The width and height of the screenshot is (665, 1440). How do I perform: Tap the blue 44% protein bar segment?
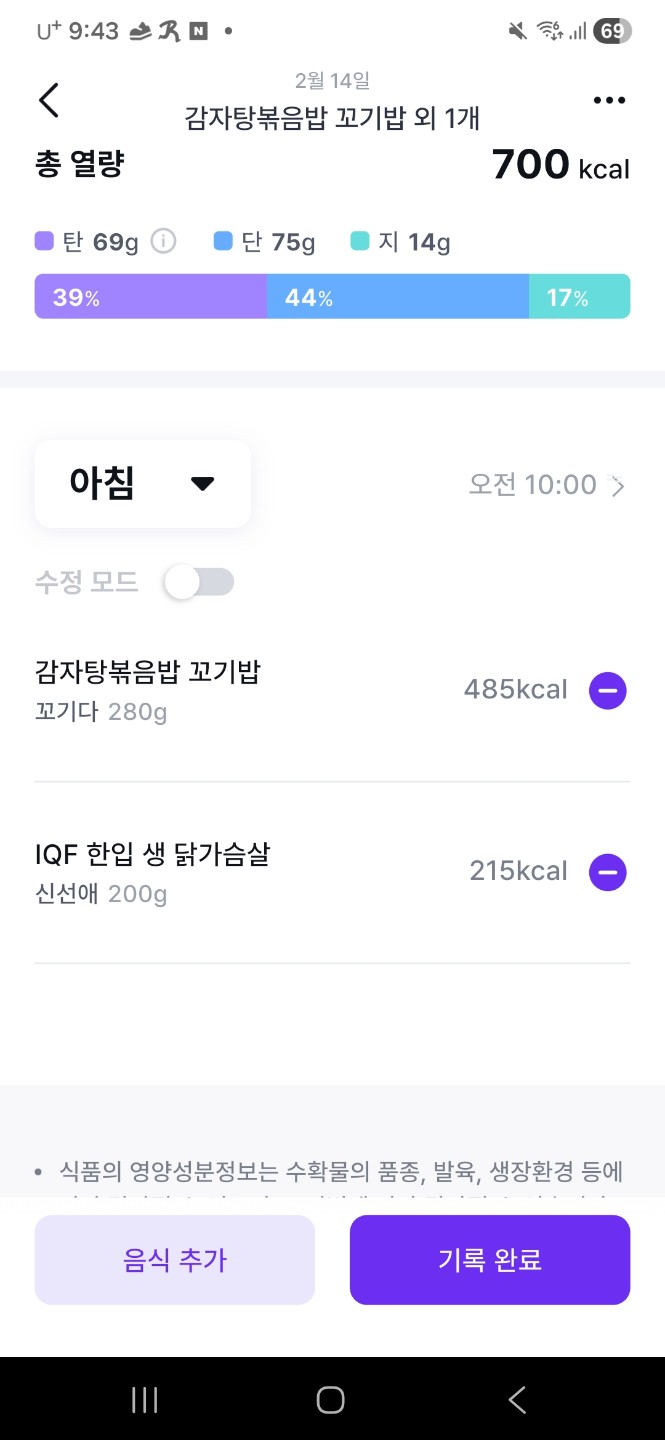398,297
